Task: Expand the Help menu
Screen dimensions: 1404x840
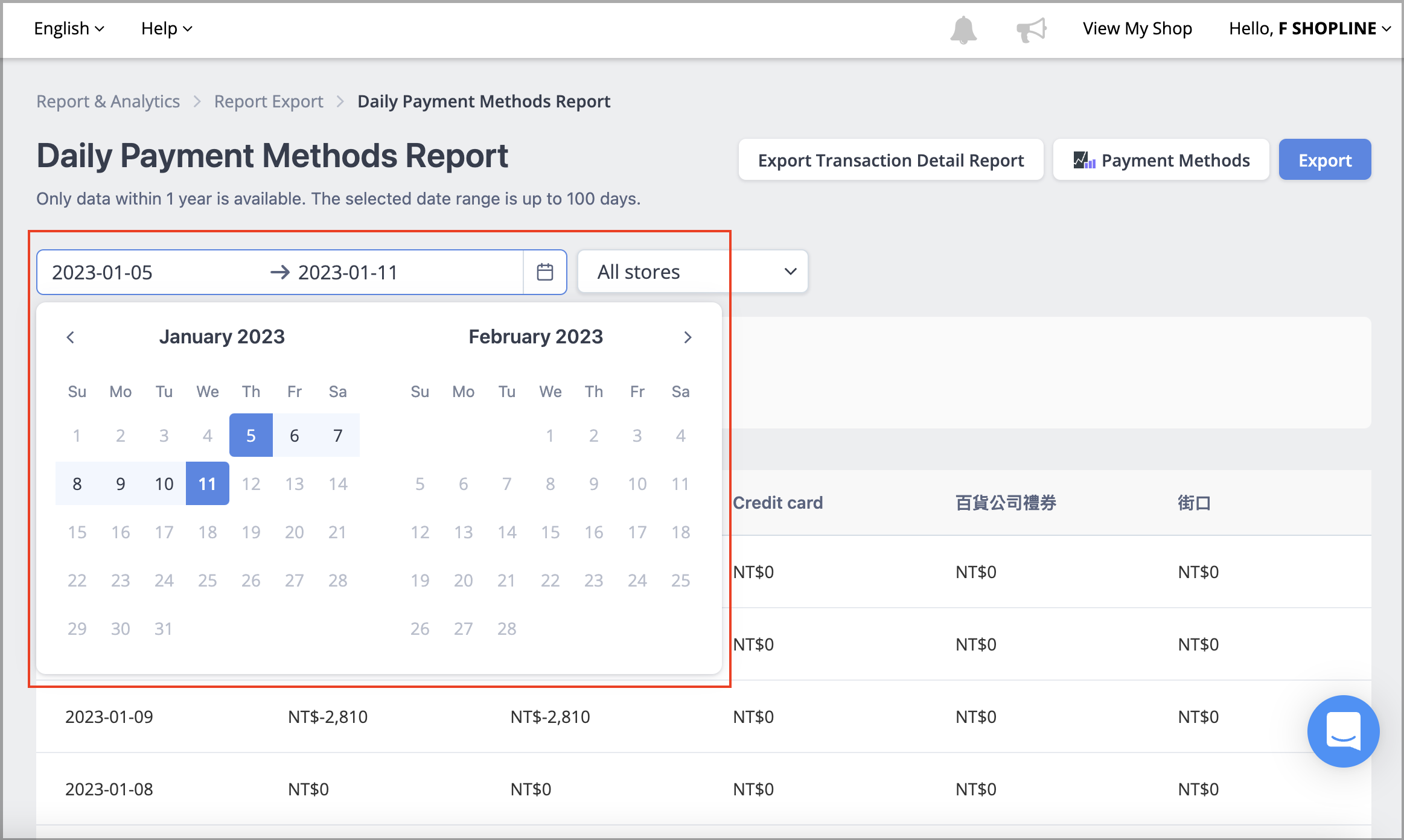Action: coord(167,28)
